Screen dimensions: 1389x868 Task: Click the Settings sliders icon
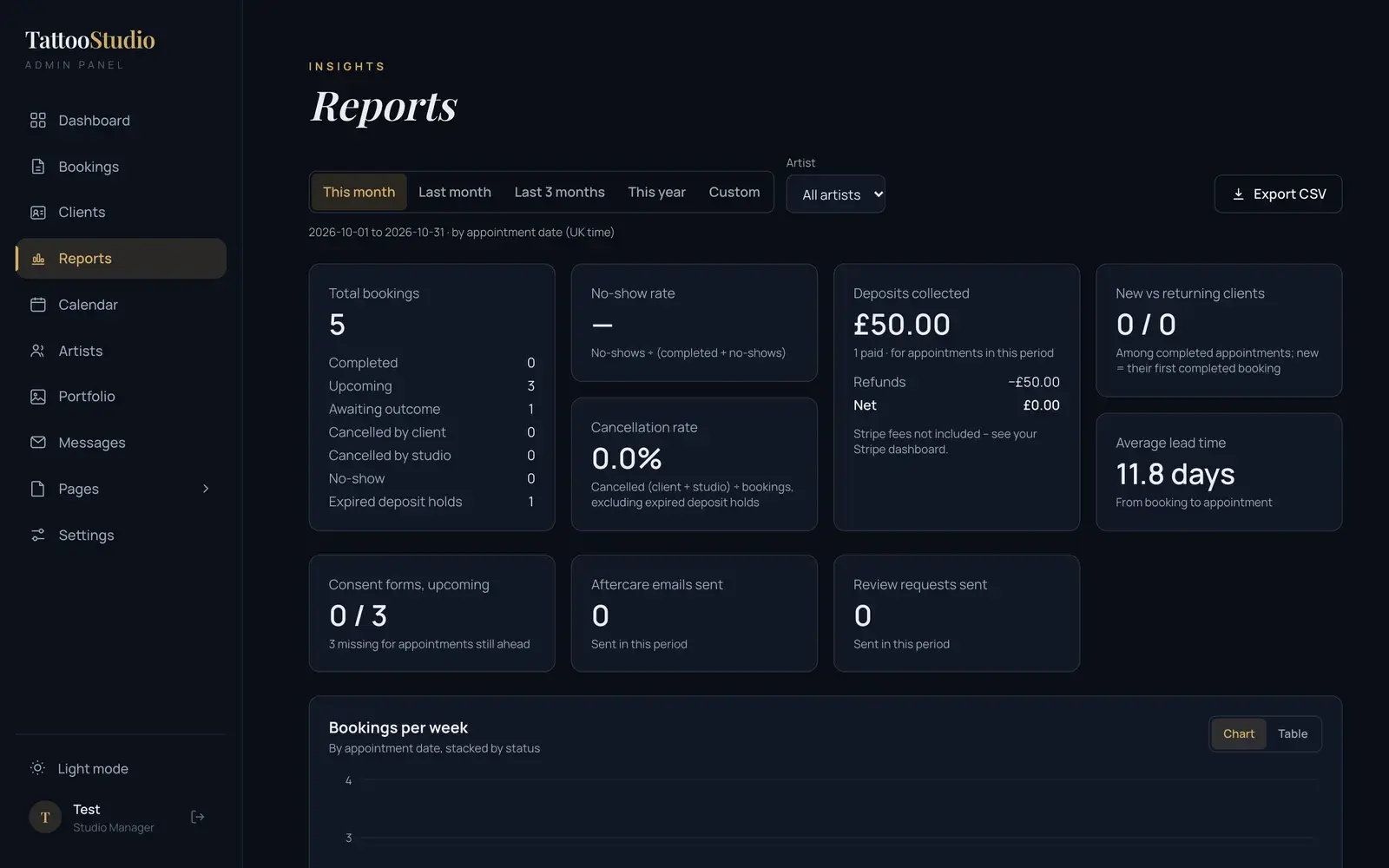37,535
